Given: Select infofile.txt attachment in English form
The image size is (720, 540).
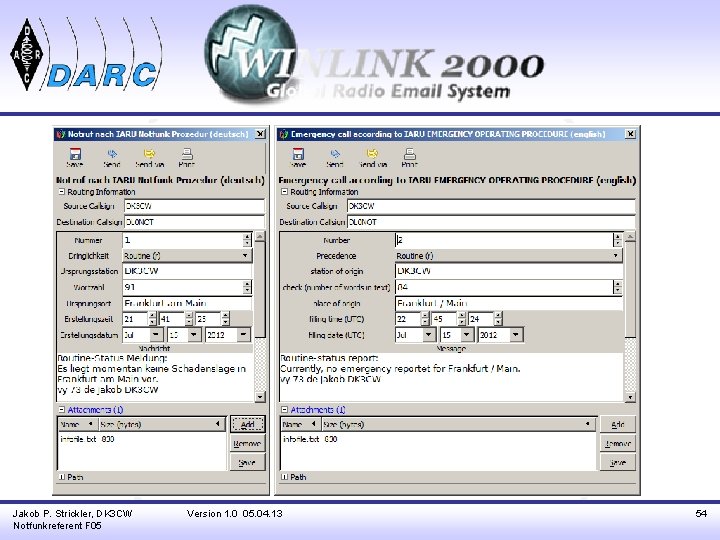Looking at the screenshot, I should (x=310, y=439).
